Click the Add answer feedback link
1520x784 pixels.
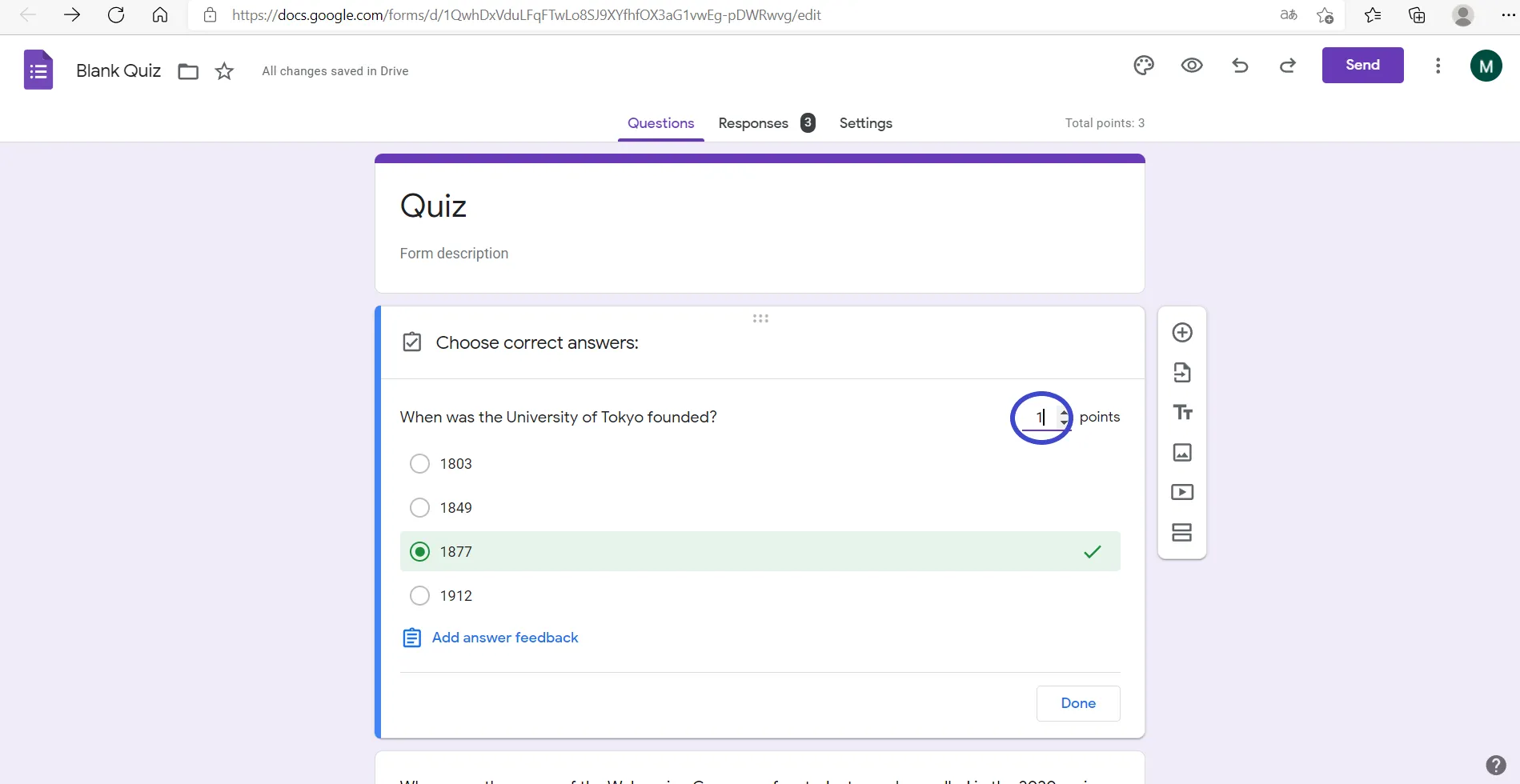[x=504, y=638]
